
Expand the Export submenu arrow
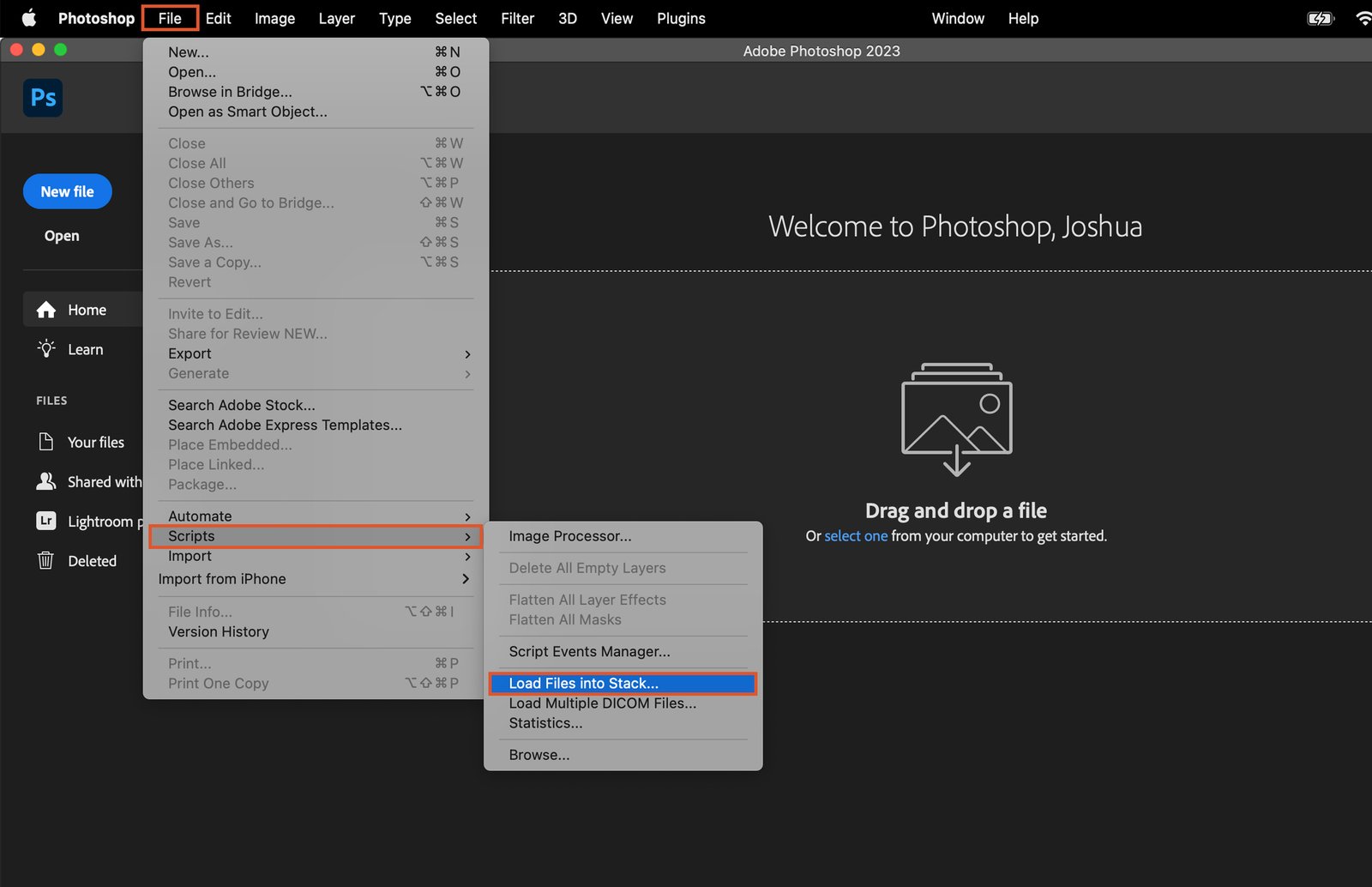[466, 354]
